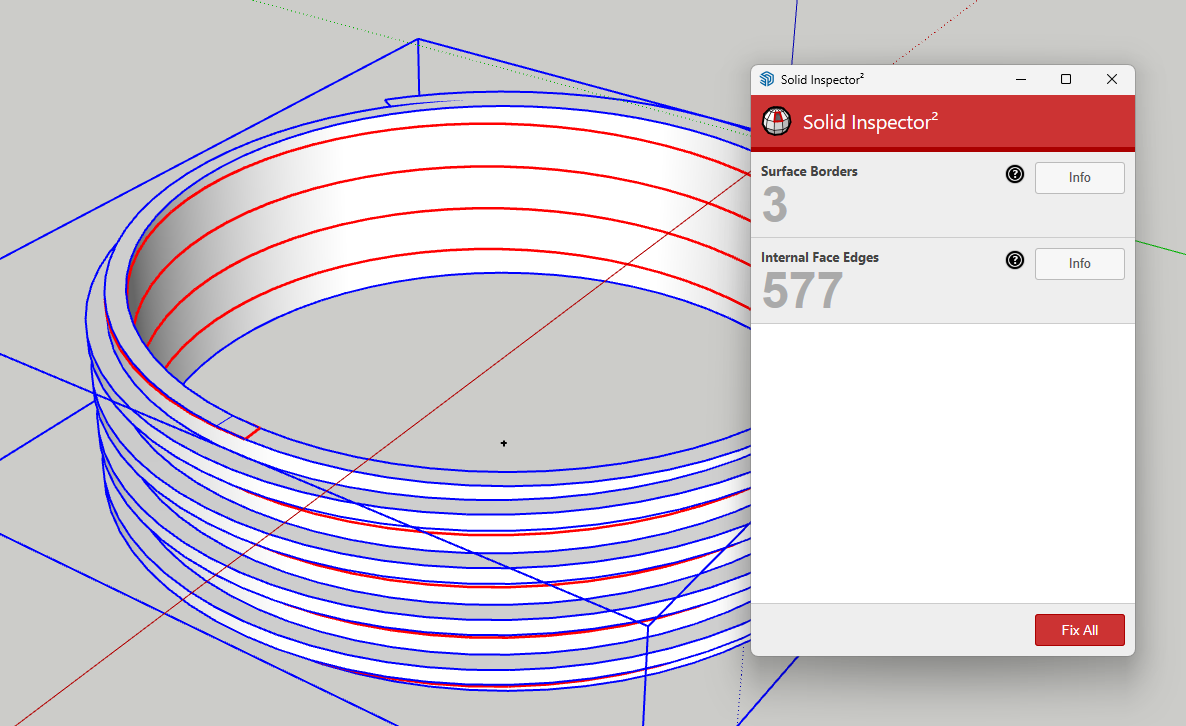Maximize the Solid Inspector window
Viewport: 1186px width, 726px height.
(1066, 79)
